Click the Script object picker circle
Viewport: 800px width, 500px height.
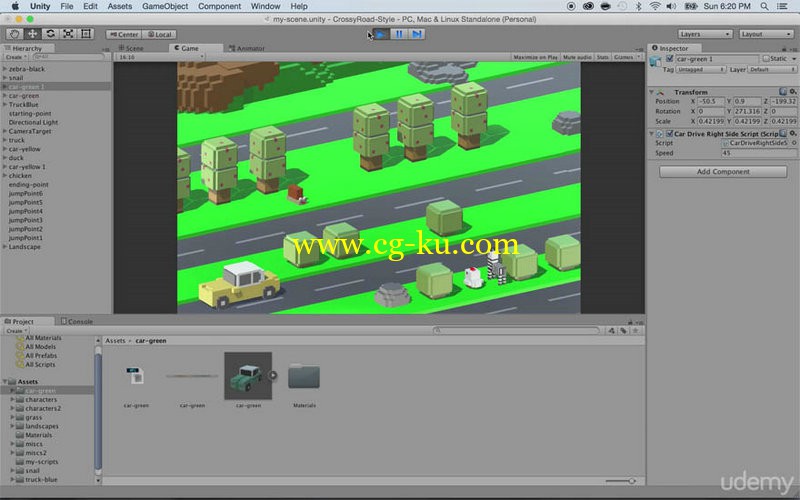[x=794, y=143]
